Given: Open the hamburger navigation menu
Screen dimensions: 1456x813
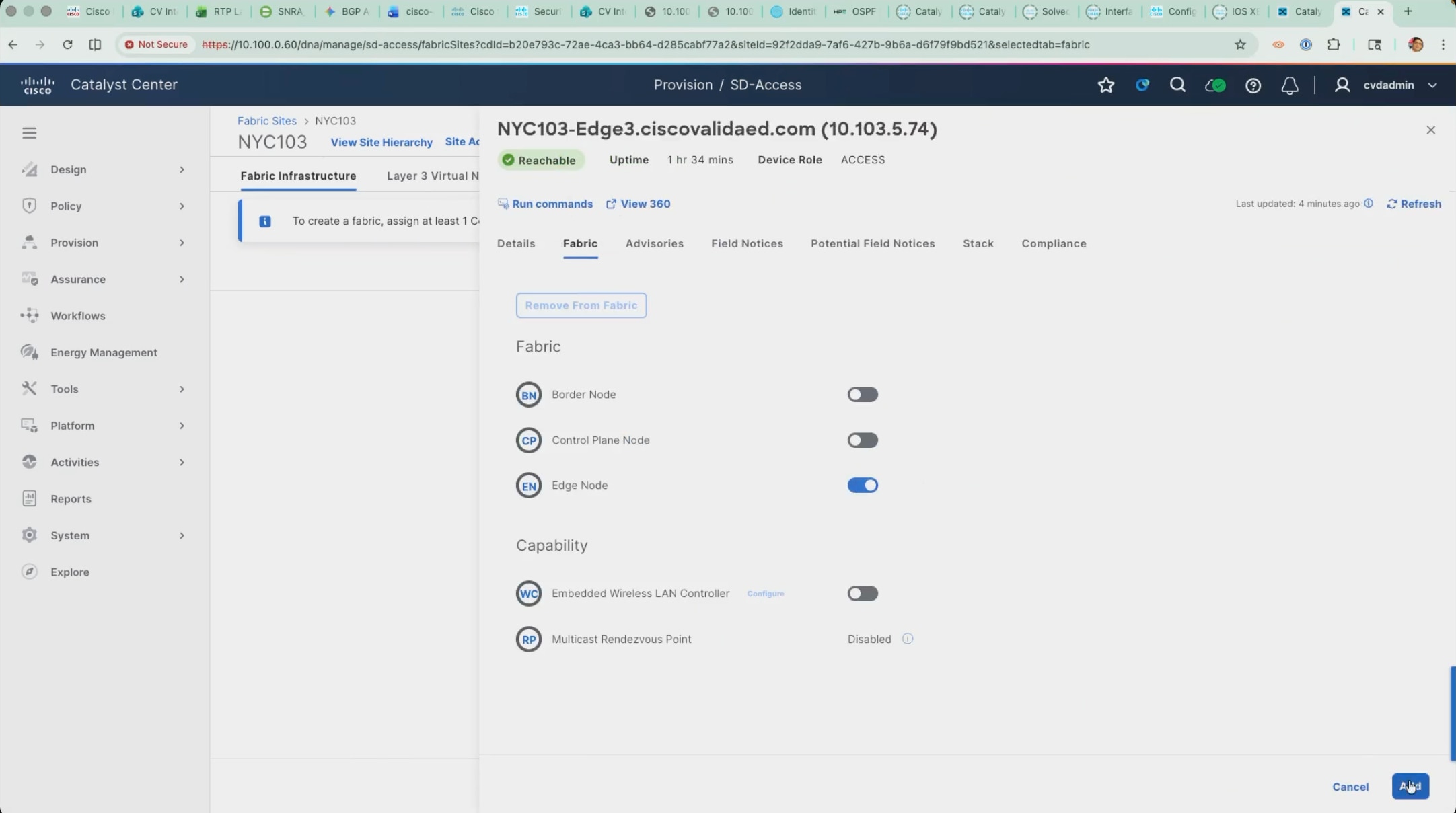Looking at the screenshot, I should pos(29,132).
